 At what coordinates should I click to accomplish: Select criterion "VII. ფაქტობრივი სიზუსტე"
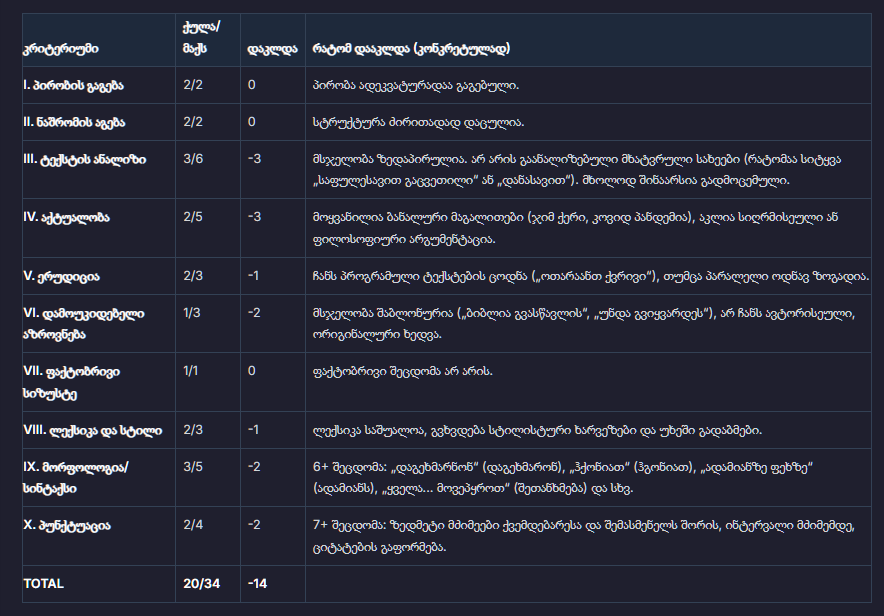click(x=71, y=380)
